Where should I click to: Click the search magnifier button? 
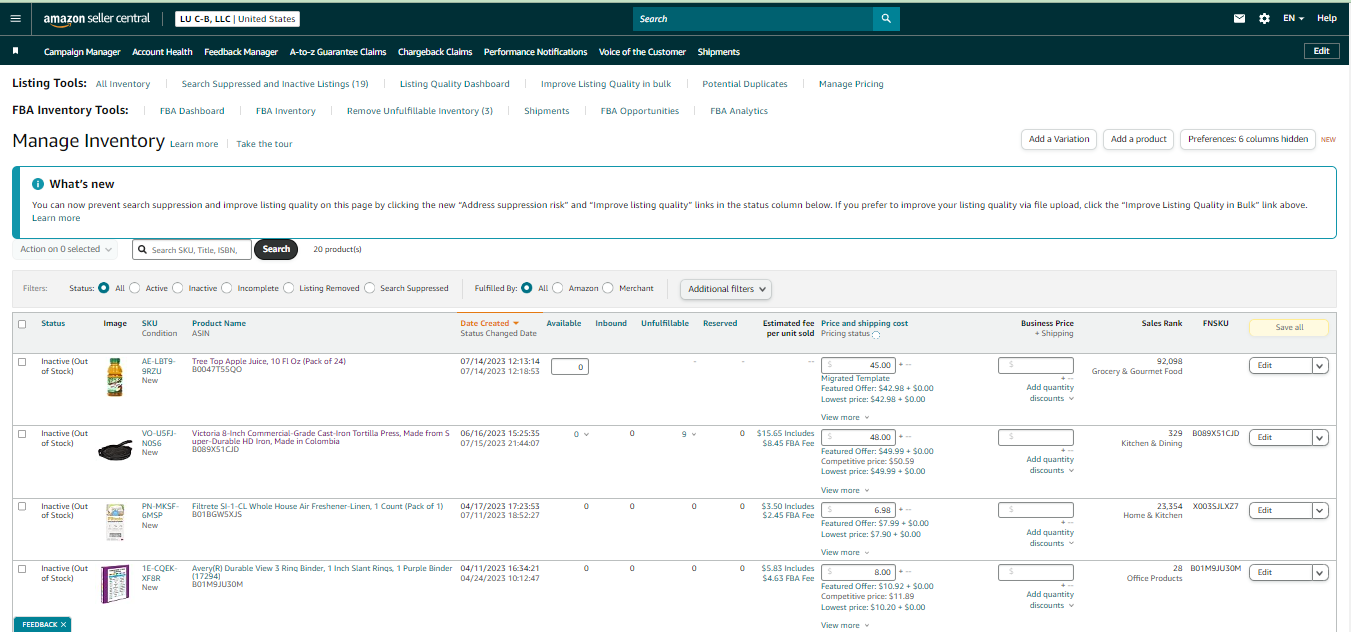point(886,18)
